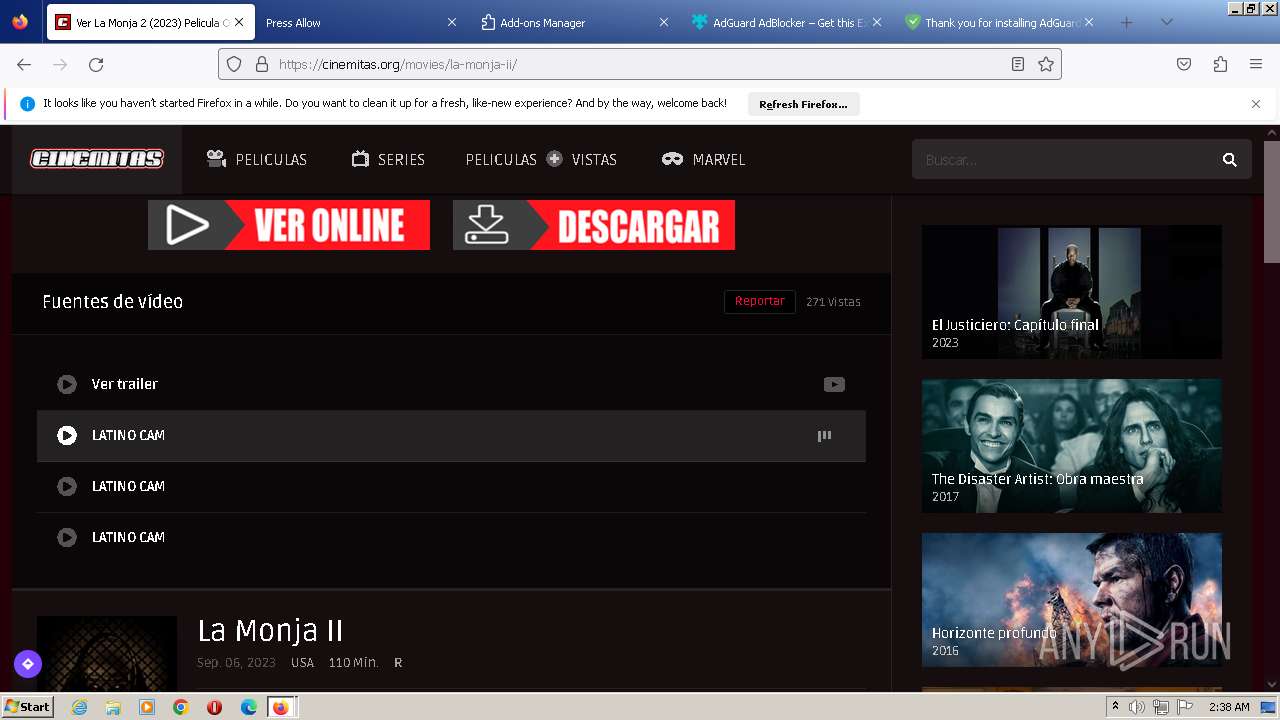Click the VER ONLINE banner button
The width and height of the screenshot is (1280, 720).
[x=289, y=225]
